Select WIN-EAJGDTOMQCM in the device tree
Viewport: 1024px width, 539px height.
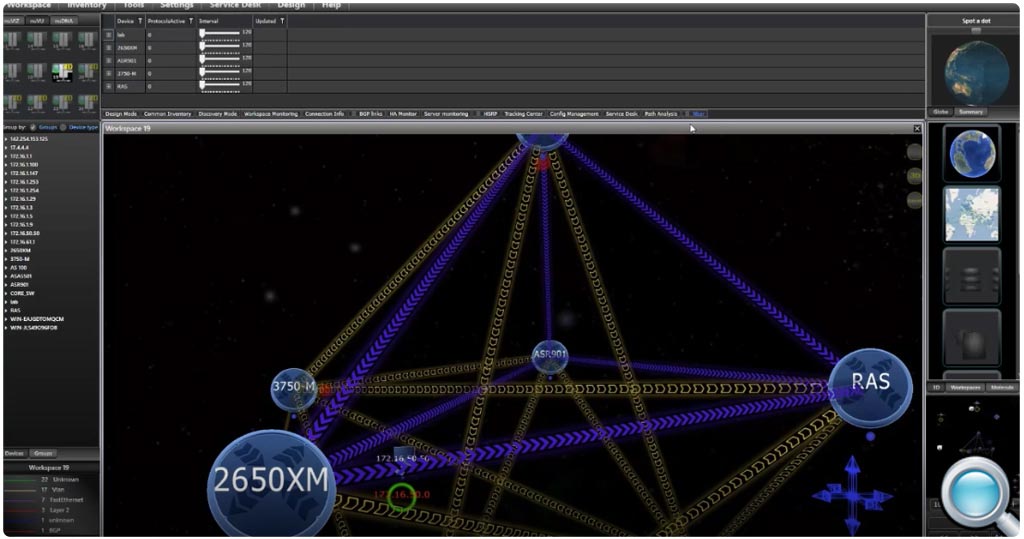[37, 319]
